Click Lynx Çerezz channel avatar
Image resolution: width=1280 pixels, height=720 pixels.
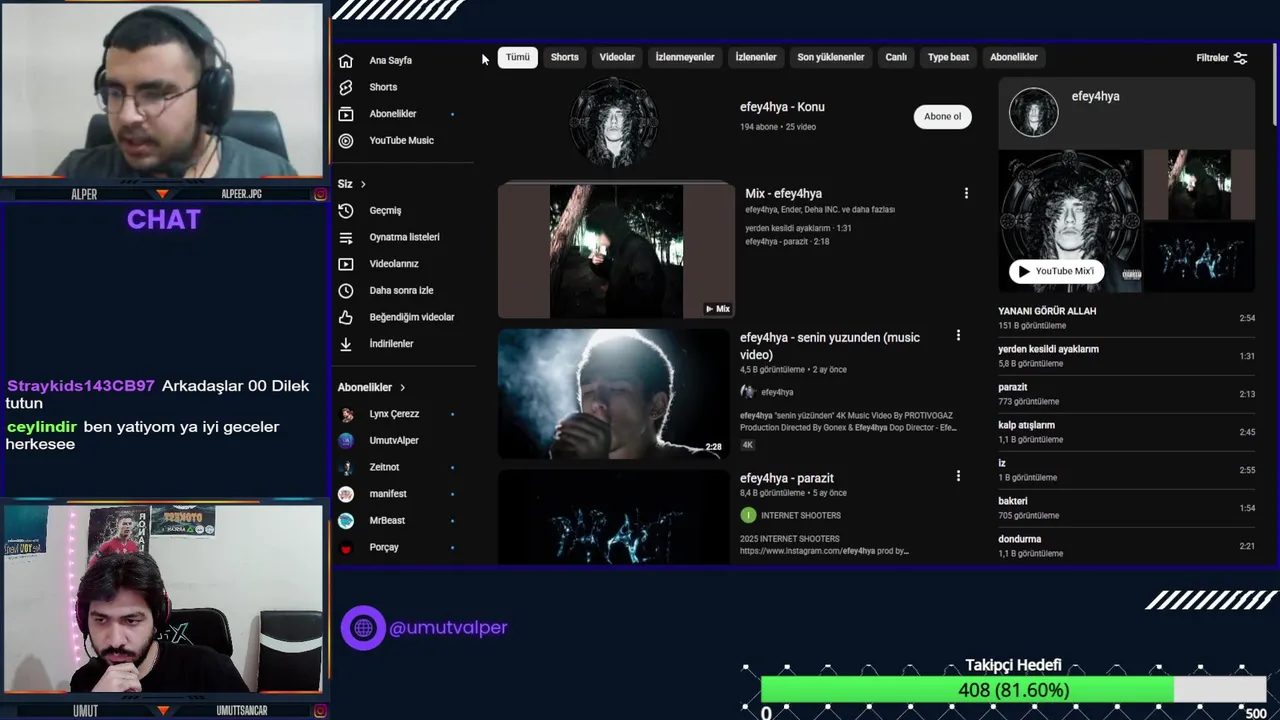click(x=346, y=414)
